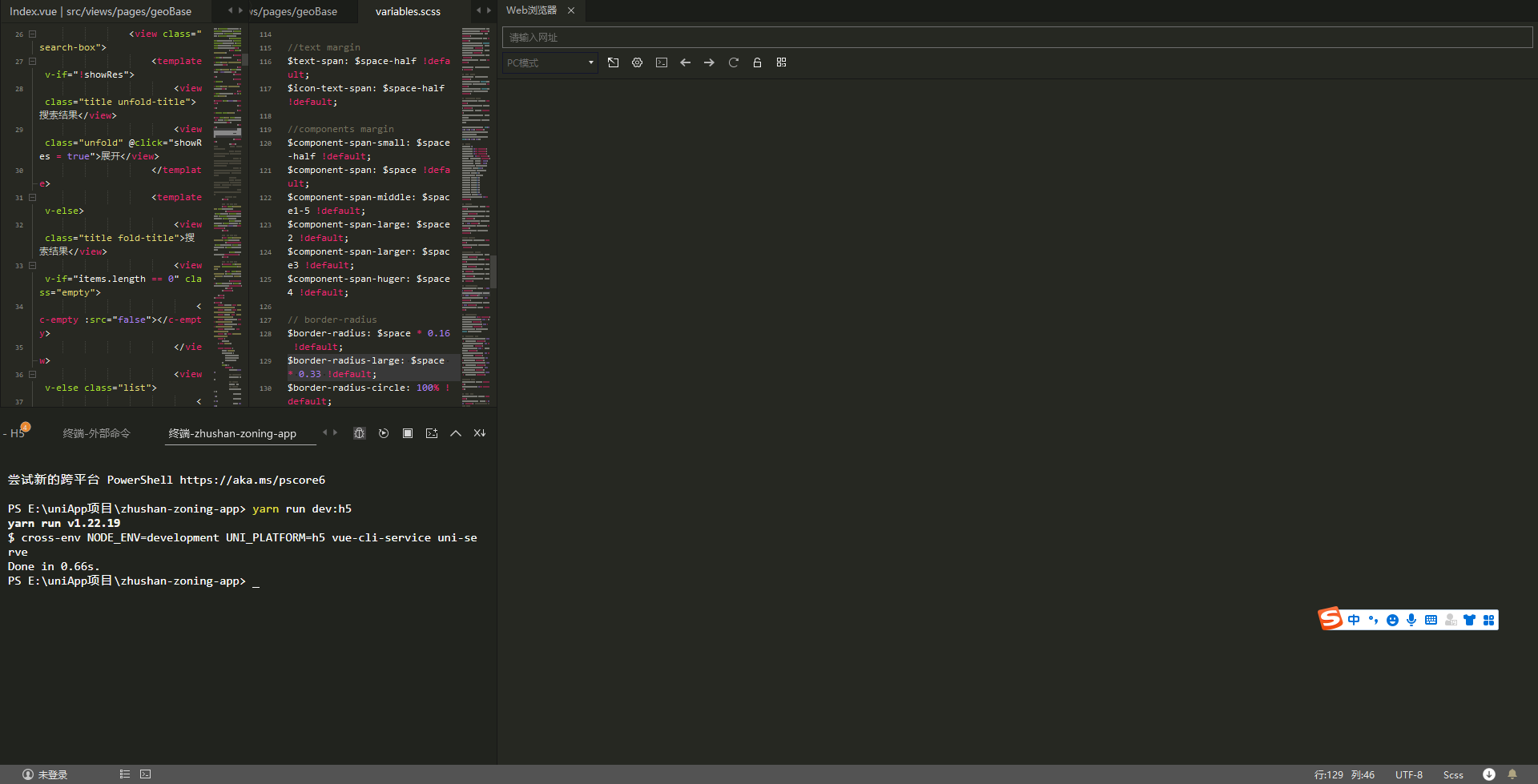Collapse code fold at line 33
The width and height of the screenshot is (1538, 784).
pyautogui.click(x=32, y=265)
